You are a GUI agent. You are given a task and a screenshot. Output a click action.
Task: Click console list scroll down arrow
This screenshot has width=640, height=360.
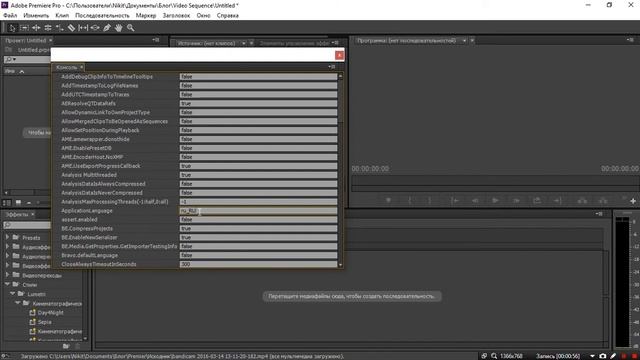[340, 264]
